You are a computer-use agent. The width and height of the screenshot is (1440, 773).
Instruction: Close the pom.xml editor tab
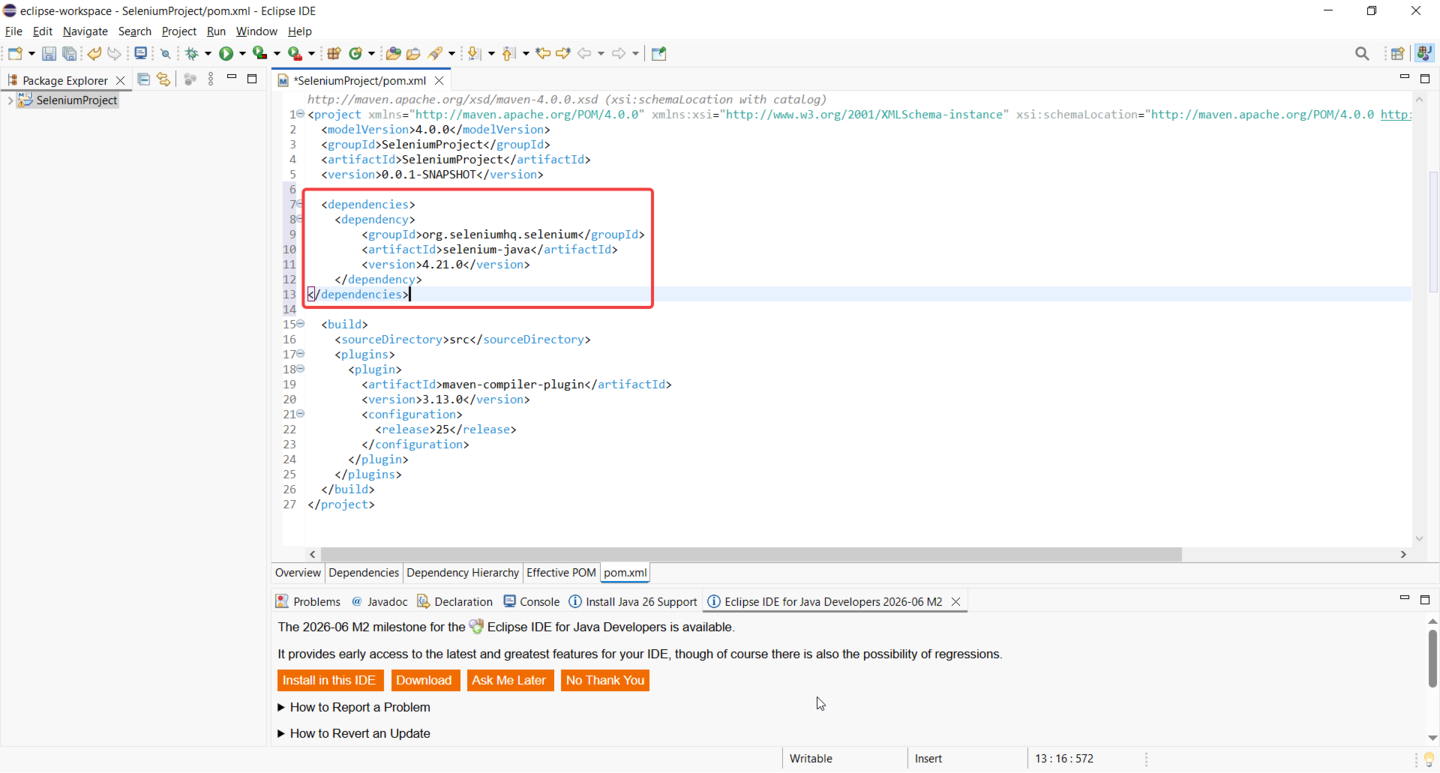click(x=439, y=80)
